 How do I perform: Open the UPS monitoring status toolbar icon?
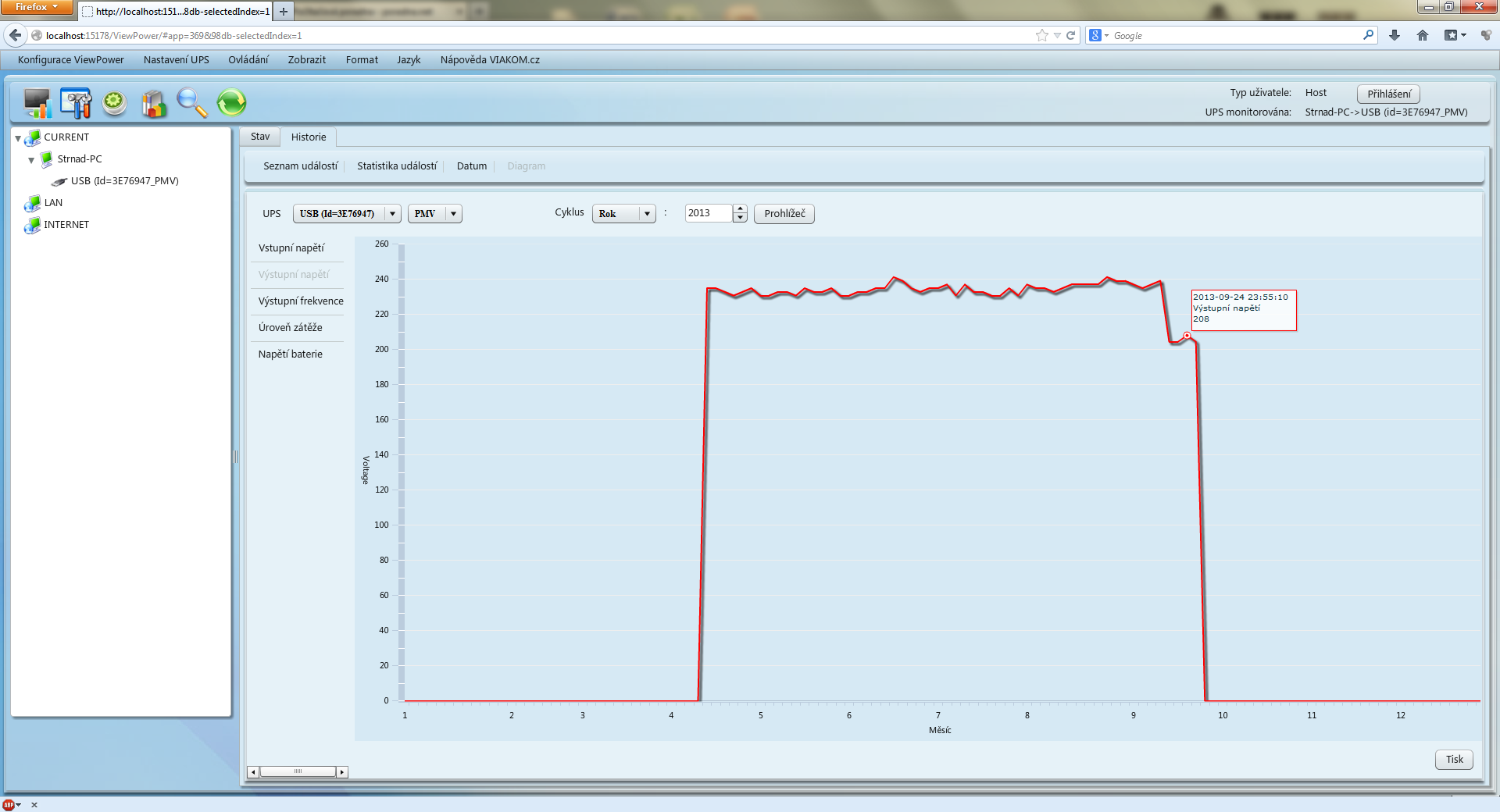[37, 103]
